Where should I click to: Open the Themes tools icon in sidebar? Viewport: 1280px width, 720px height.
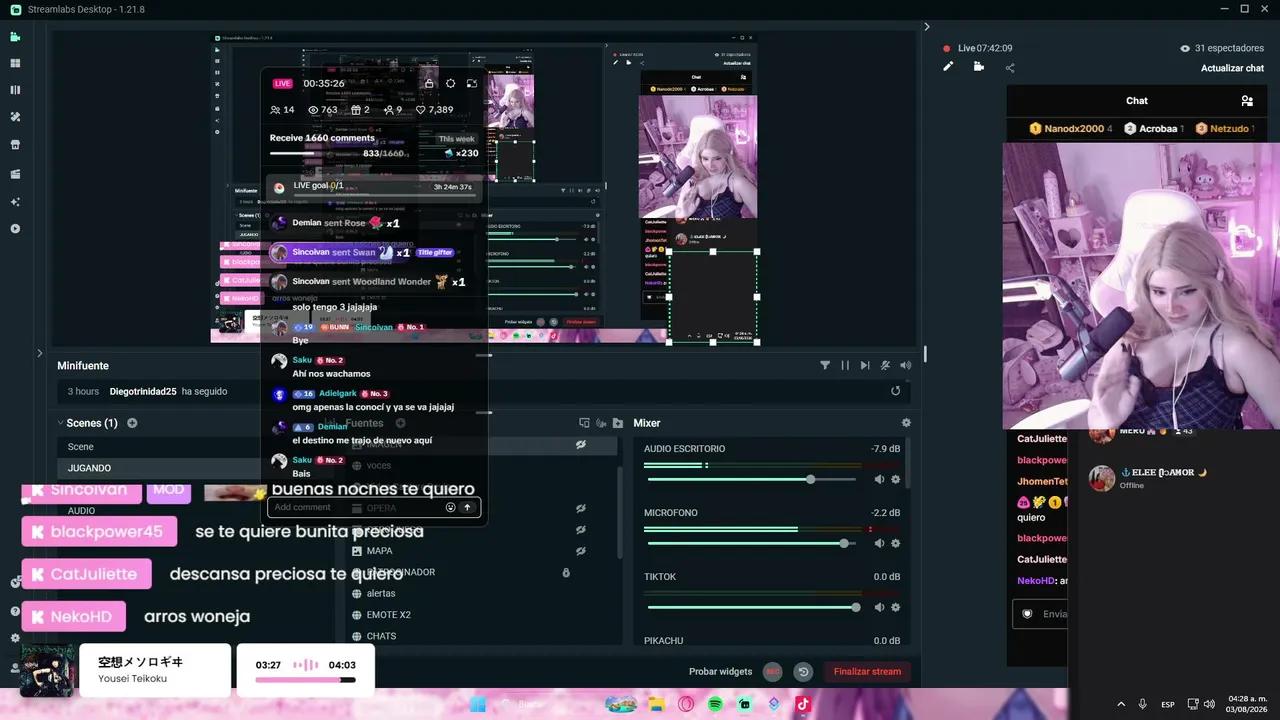click(x=15, y=117)
